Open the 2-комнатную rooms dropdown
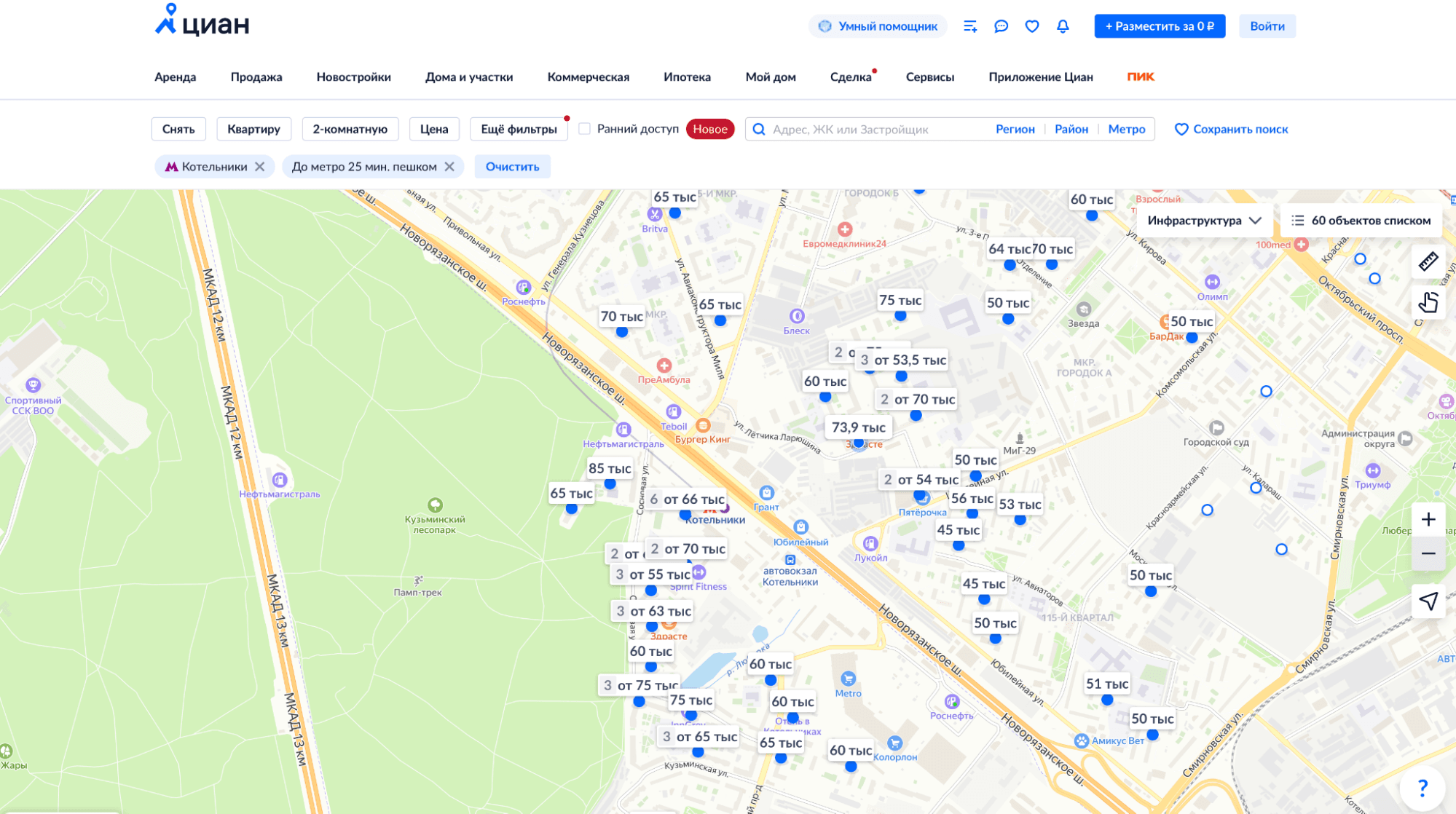1456x814 pixels. pyautogui.click(x=350, y=129)
